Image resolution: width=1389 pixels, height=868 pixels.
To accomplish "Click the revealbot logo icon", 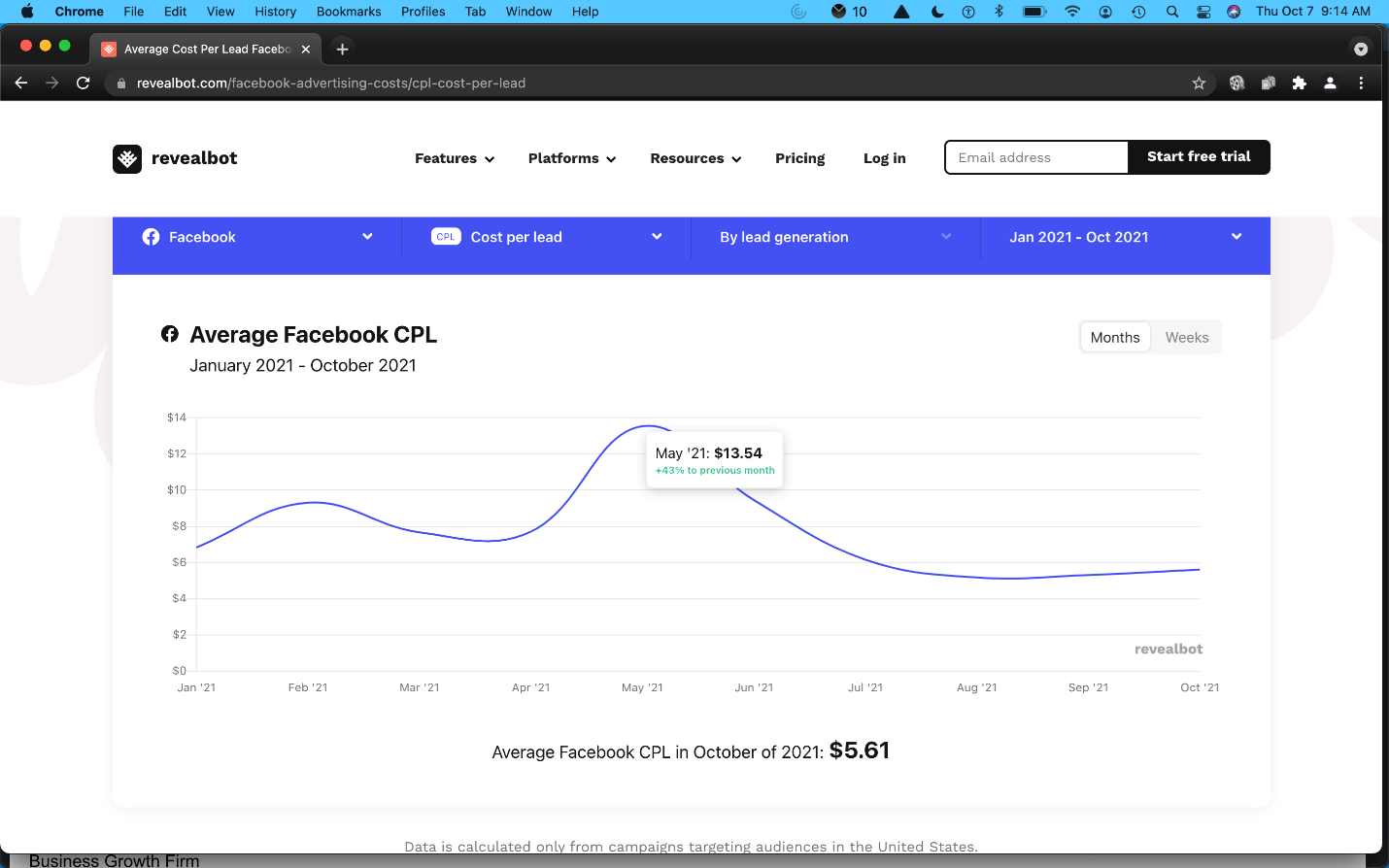I will click(x=127, y=158).
